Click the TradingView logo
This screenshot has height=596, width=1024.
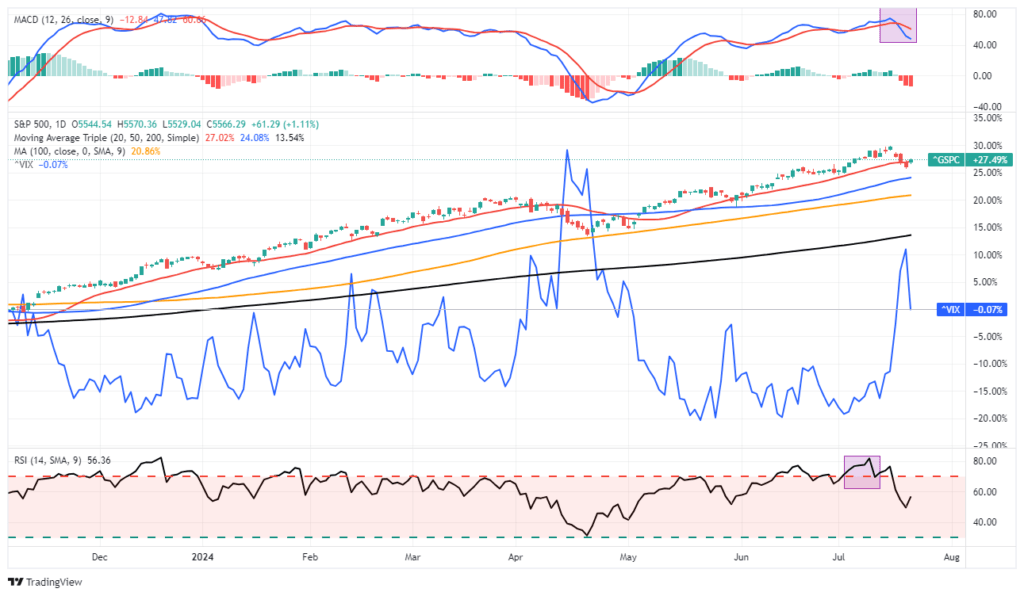[x=46, y=582]
